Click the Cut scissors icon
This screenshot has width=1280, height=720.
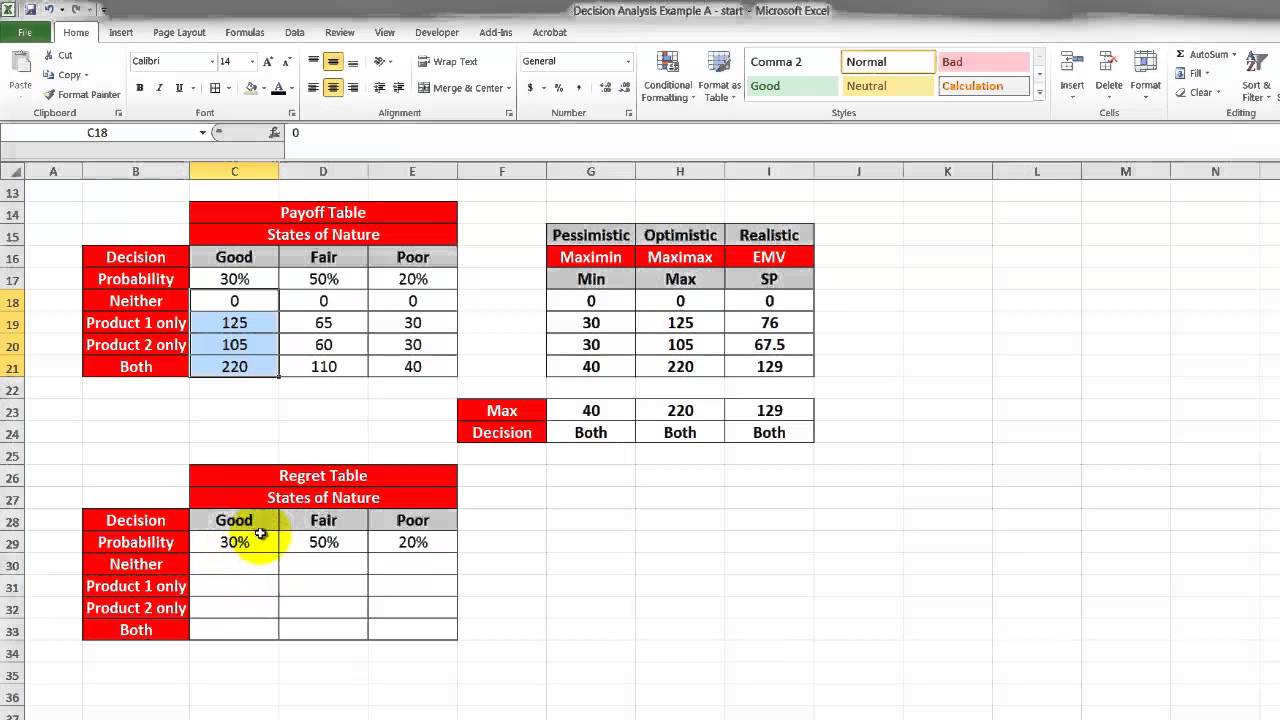[x=50, y=56]
